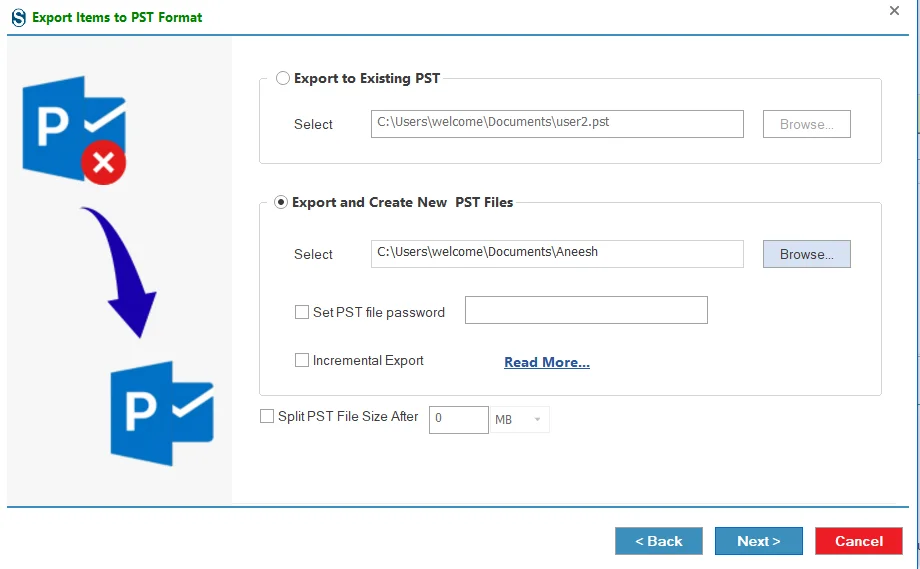Enable the Set PST file password checkbox

302,312
